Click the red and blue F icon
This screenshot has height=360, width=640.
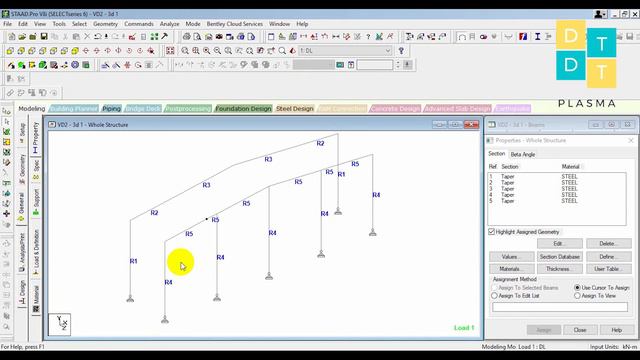click(523, 37)
